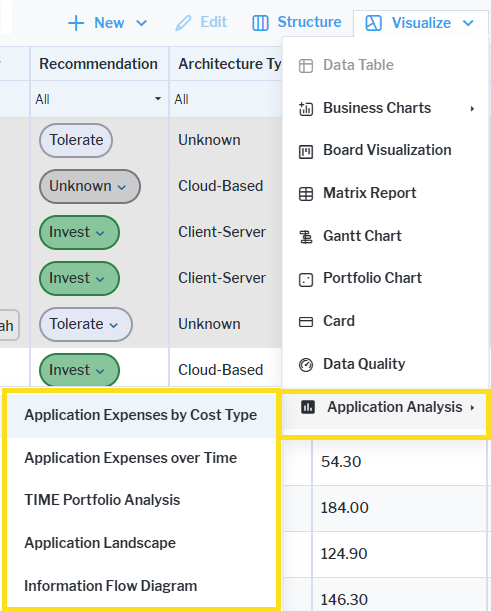Click the Business Charts icon

point(306,108)
